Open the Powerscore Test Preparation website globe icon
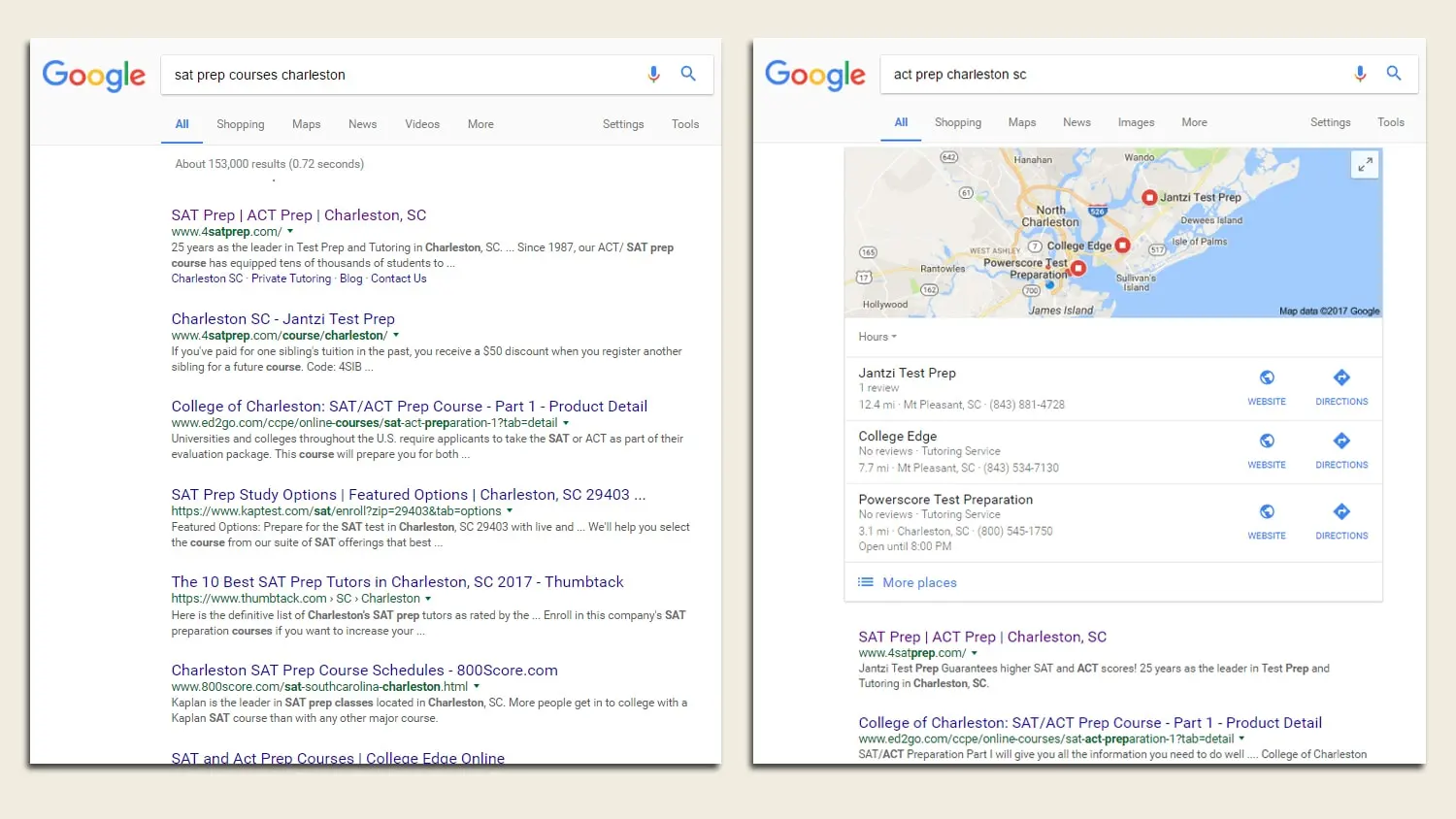 1267,511
